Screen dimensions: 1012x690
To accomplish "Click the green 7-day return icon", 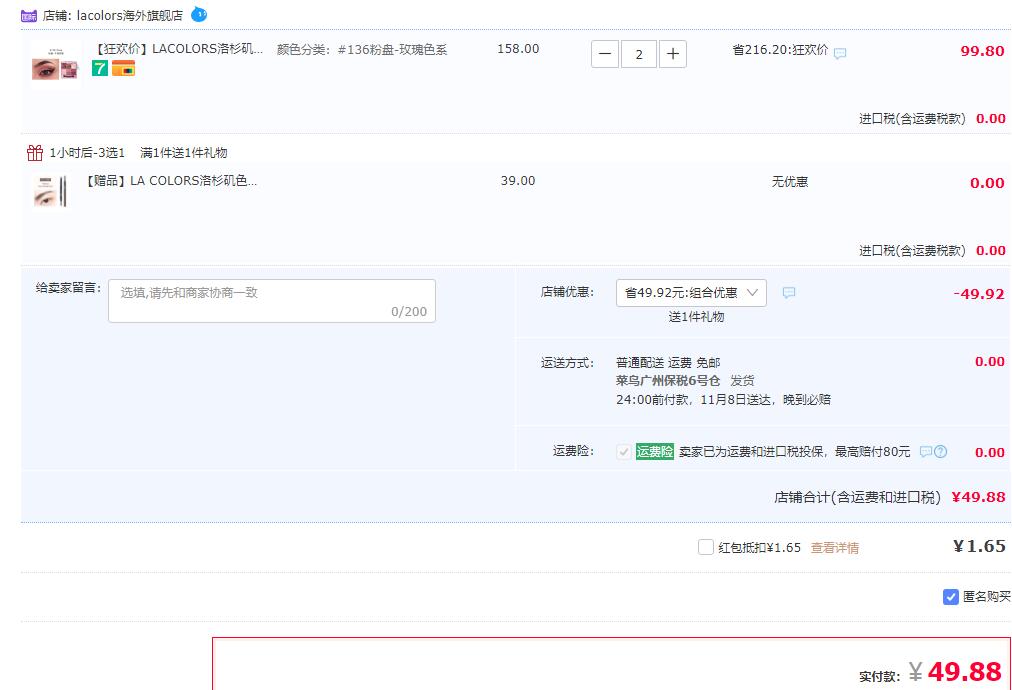I will click(99, 69).
